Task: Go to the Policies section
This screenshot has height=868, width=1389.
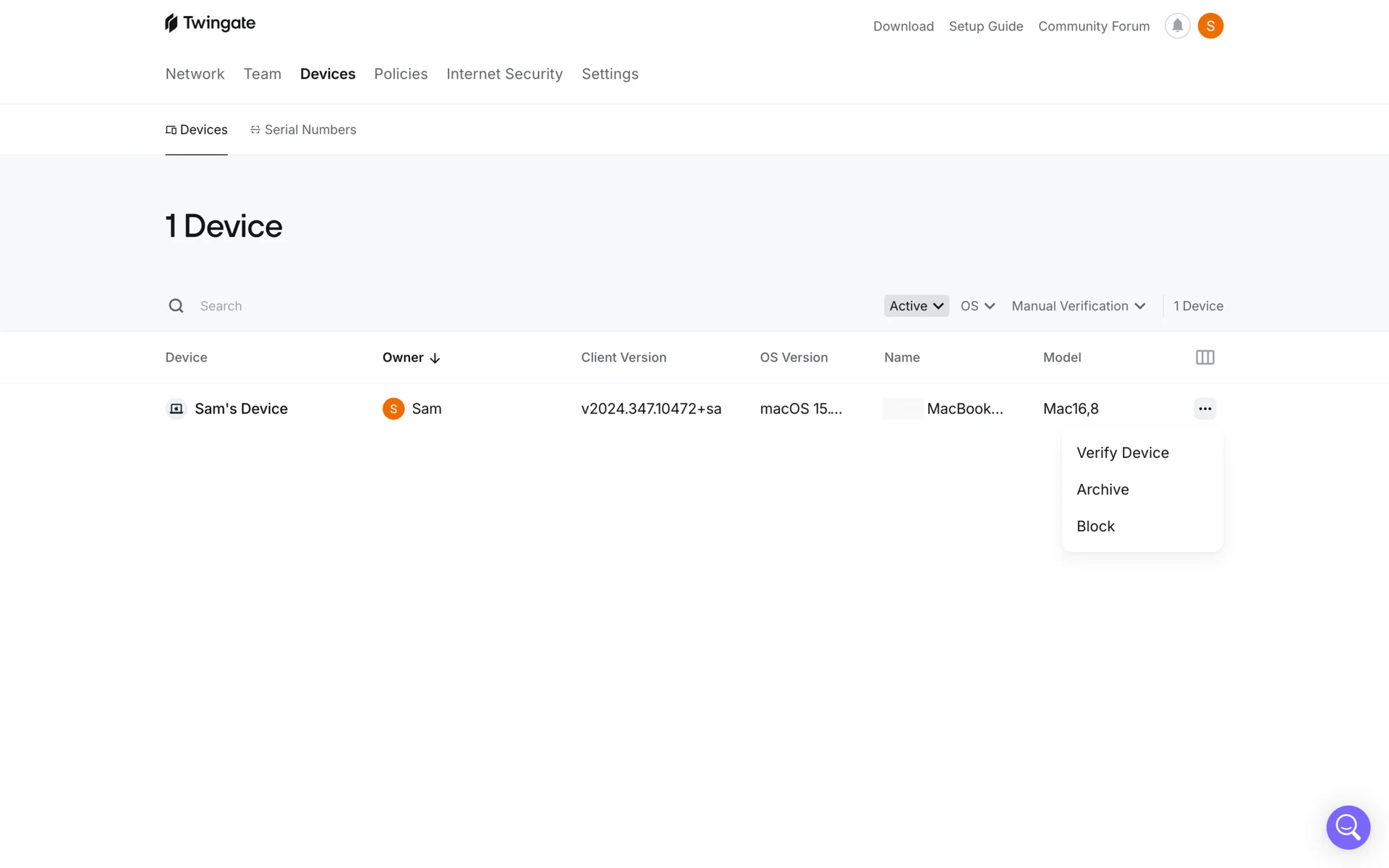Action: (401, 74)
